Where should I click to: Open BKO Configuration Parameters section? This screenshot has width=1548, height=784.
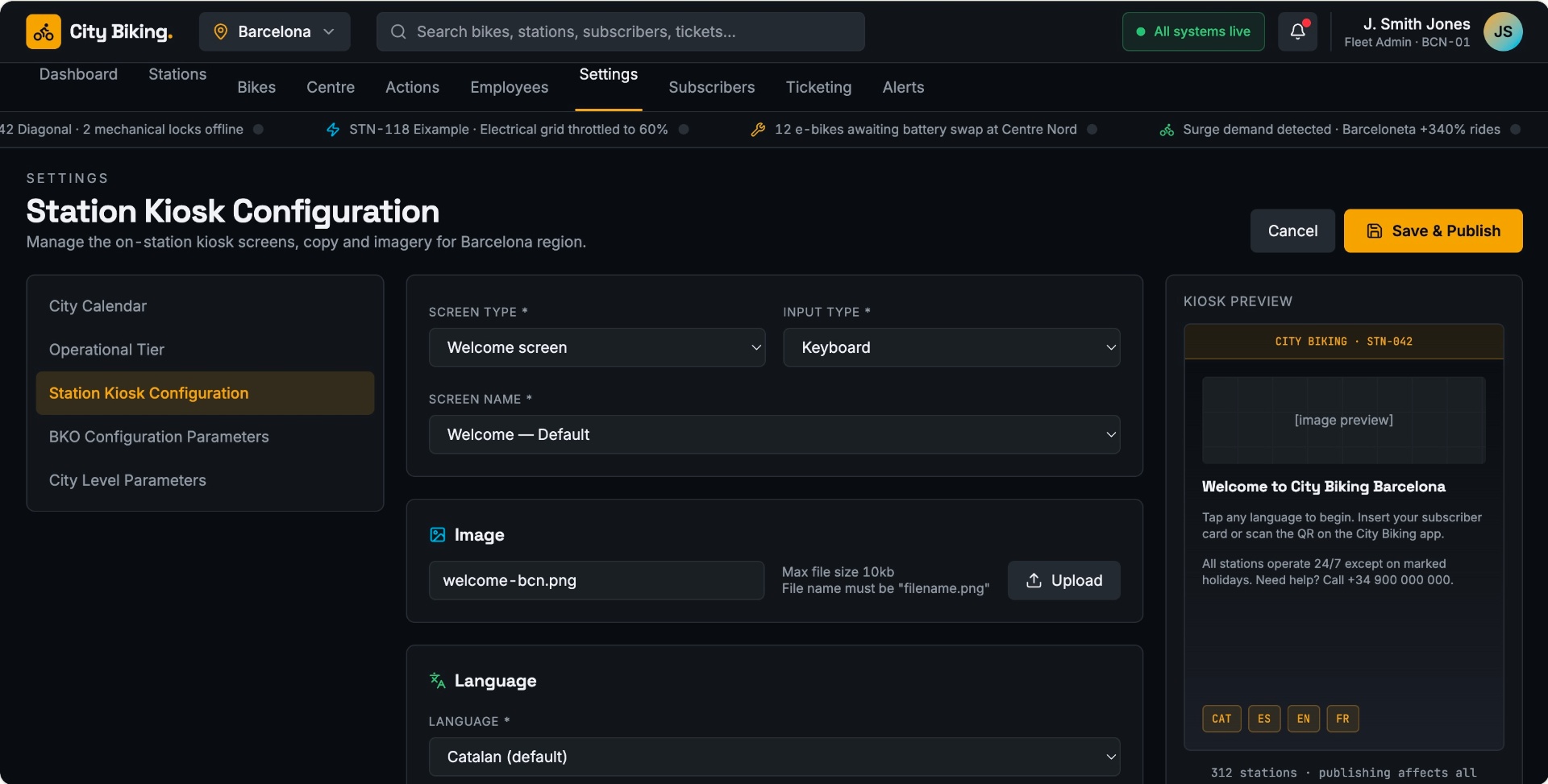click(205, 437)
